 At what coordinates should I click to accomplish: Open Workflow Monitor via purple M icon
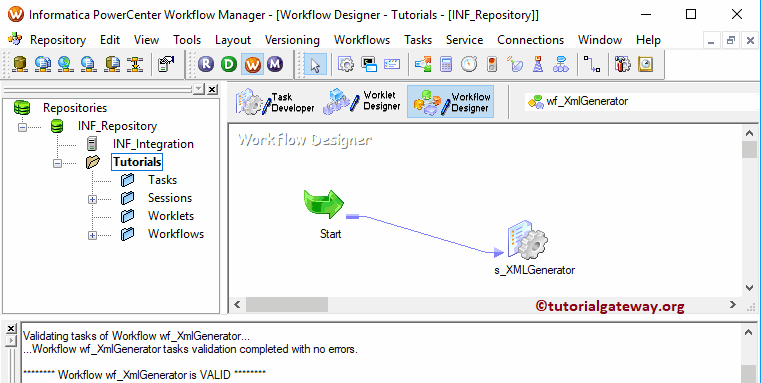275,64
